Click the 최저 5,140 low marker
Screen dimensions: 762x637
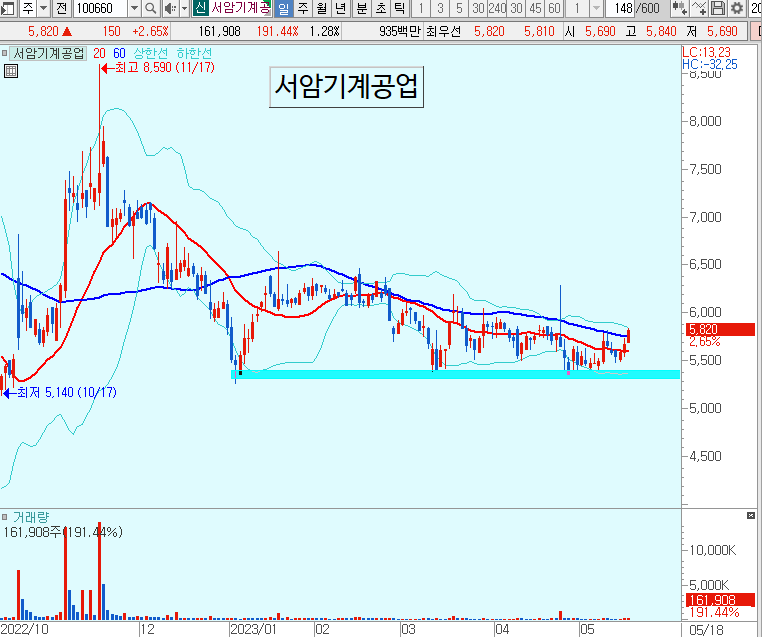pos(60,392)
